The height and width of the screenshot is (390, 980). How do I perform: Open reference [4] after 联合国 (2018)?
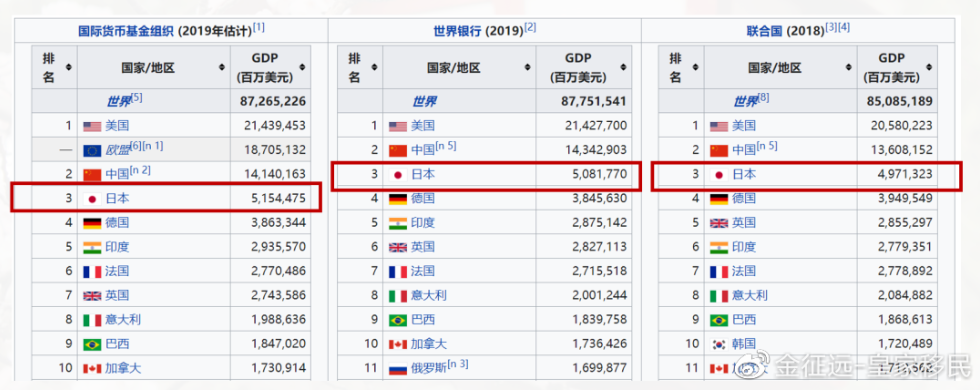point(844,28)
